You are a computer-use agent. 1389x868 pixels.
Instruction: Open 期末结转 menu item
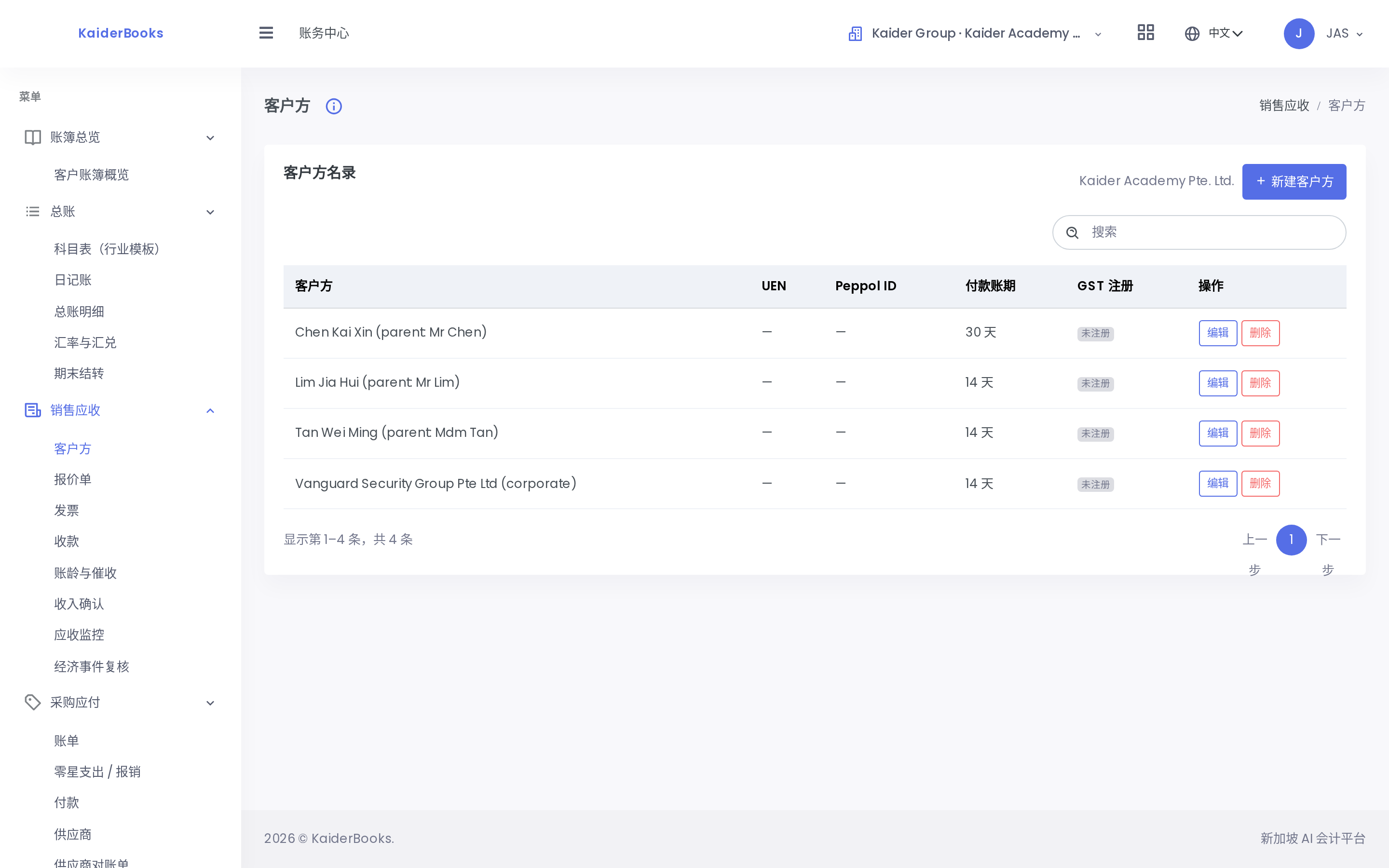[x=79, y=374]
